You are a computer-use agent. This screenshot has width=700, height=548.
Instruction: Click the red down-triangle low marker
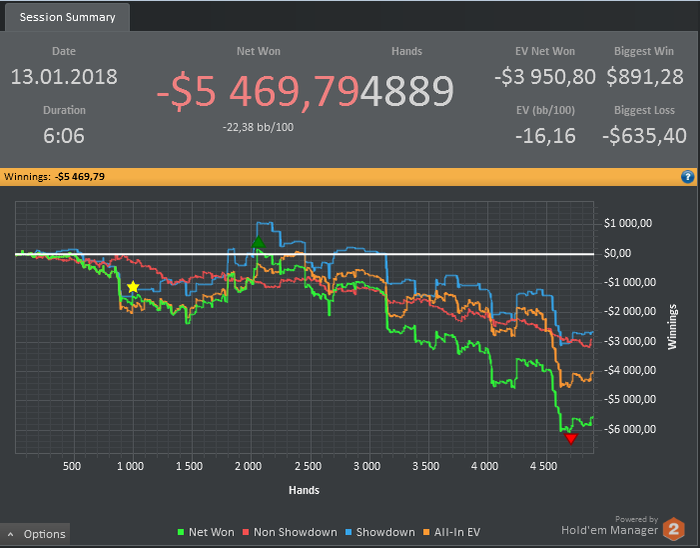(x=571, y=438)
